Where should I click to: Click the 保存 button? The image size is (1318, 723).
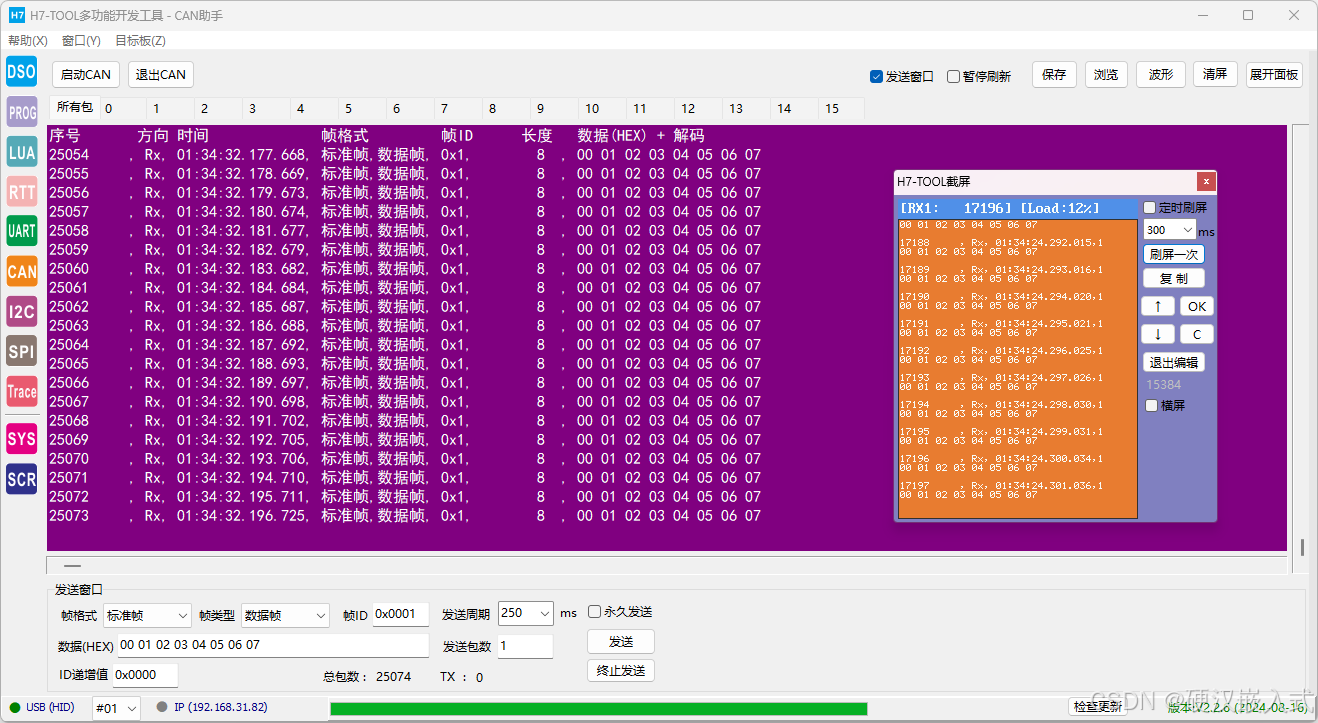coord(1054,74)
